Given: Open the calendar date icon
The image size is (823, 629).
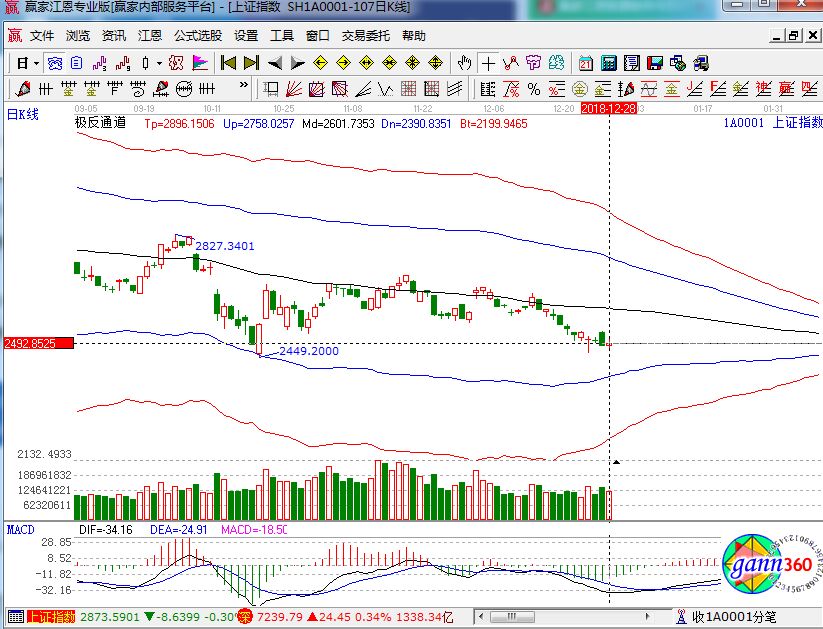Looking at the screenshot, I should pyautogui.click(x=584, y=62).
